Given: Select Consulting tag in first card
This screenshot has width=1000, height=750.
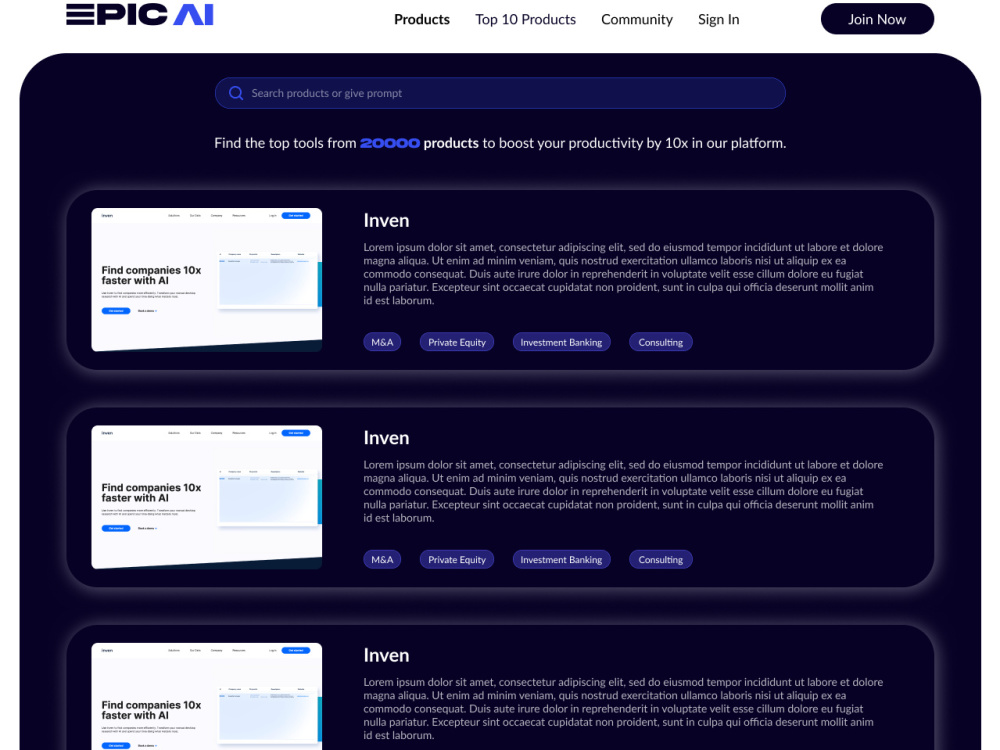Looking at the screenshot, I should (661, 342).
